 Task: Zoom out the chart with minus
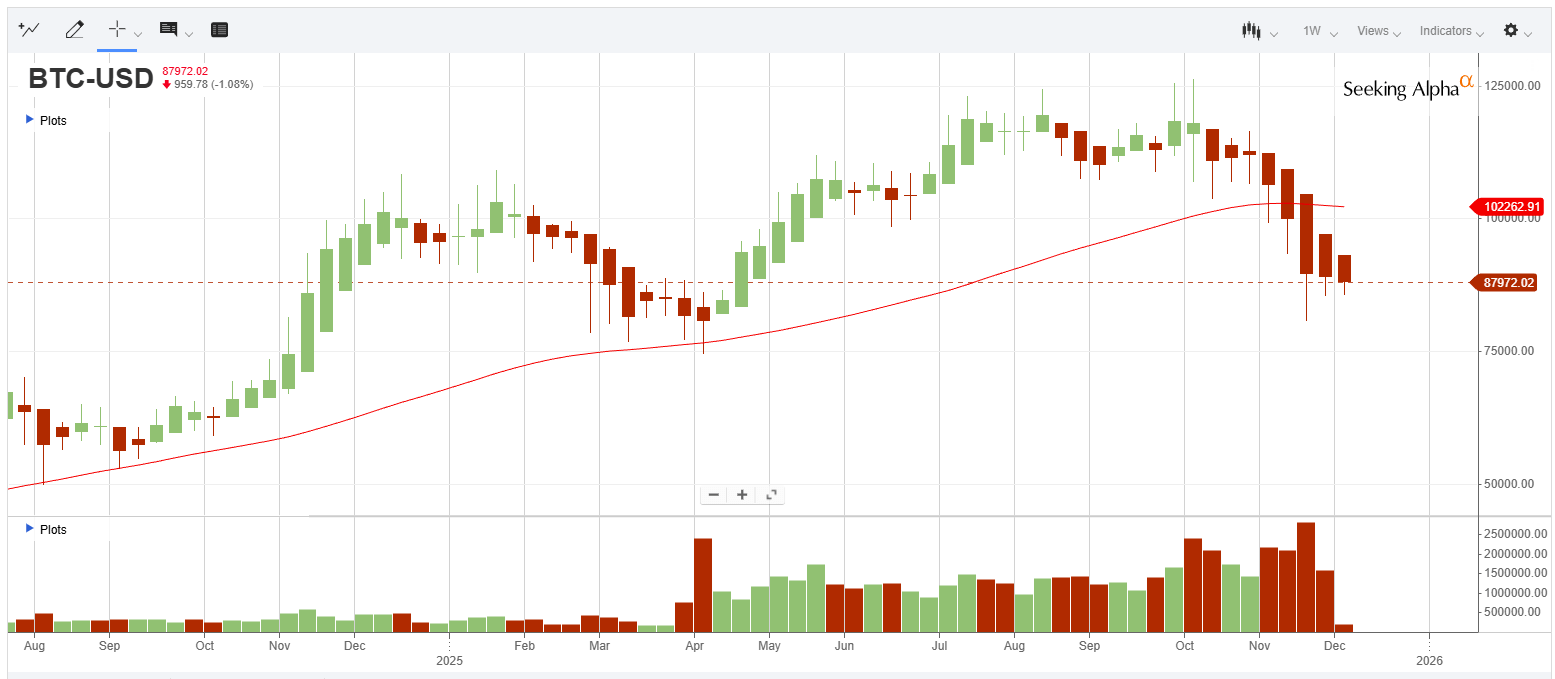pos(714,495)
